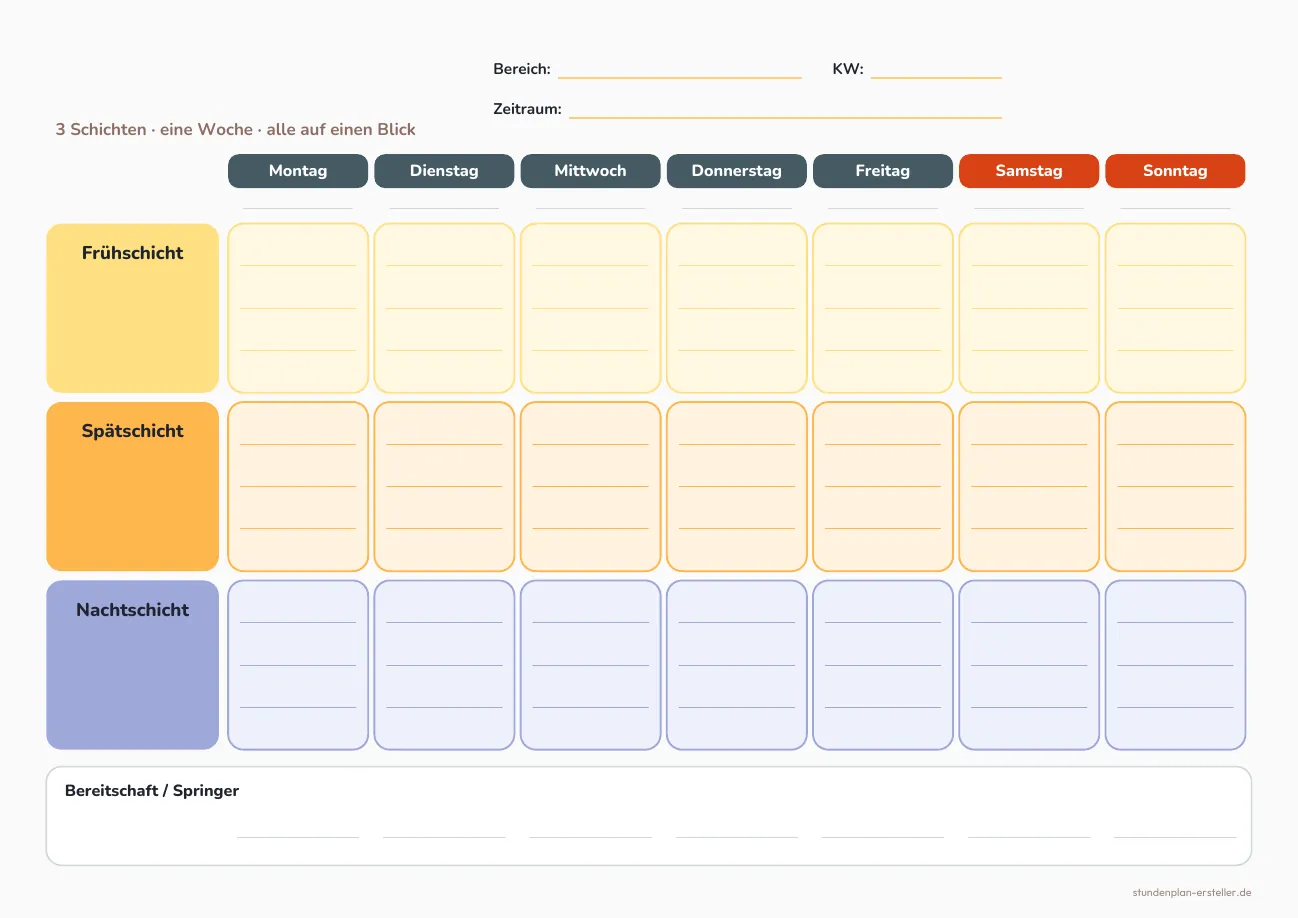Viewport: 1298px width, 918px height.
Task: Click the Nachtschicht cell for Freitag
Action: (x=883, y=665)
